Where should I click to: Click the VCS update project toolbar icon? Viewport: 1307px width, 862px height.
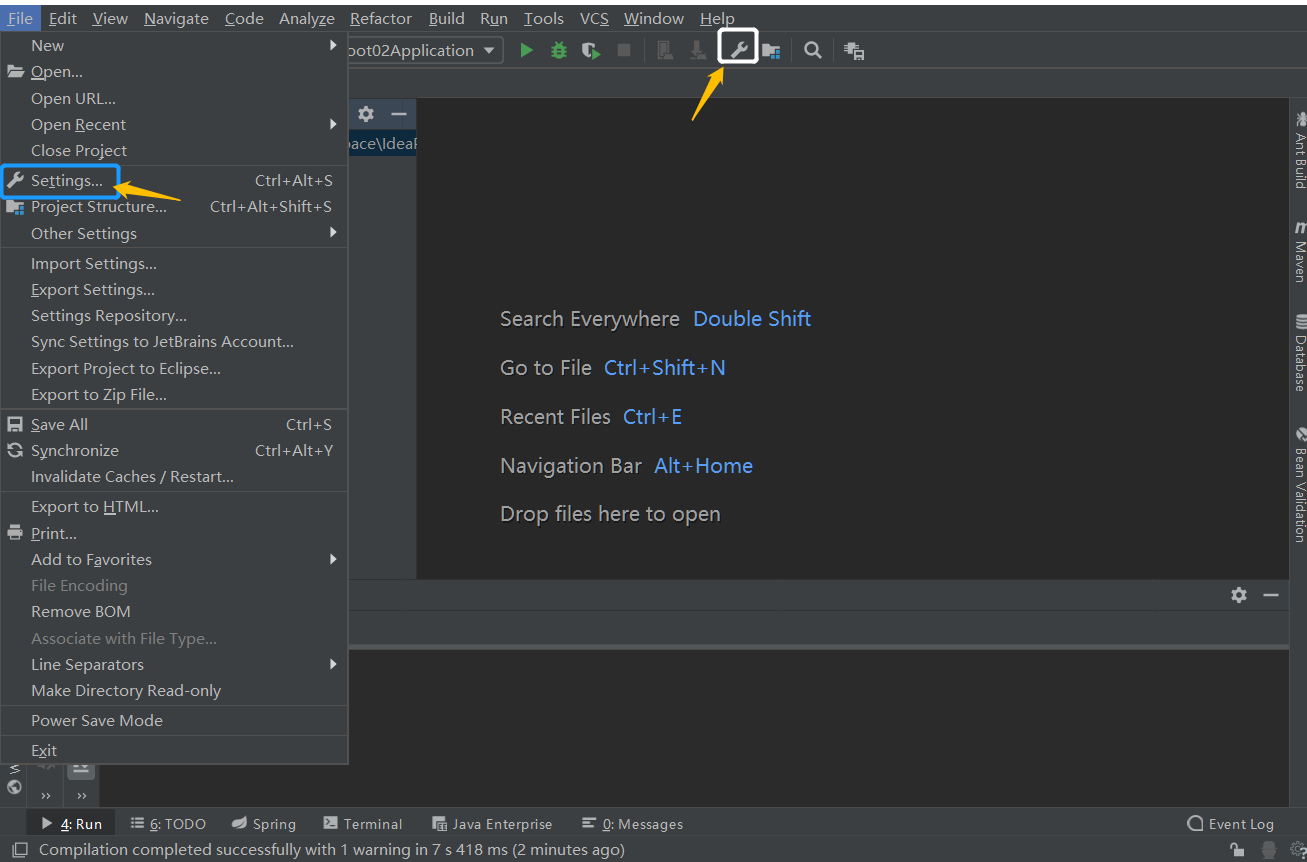pos(664,50)
